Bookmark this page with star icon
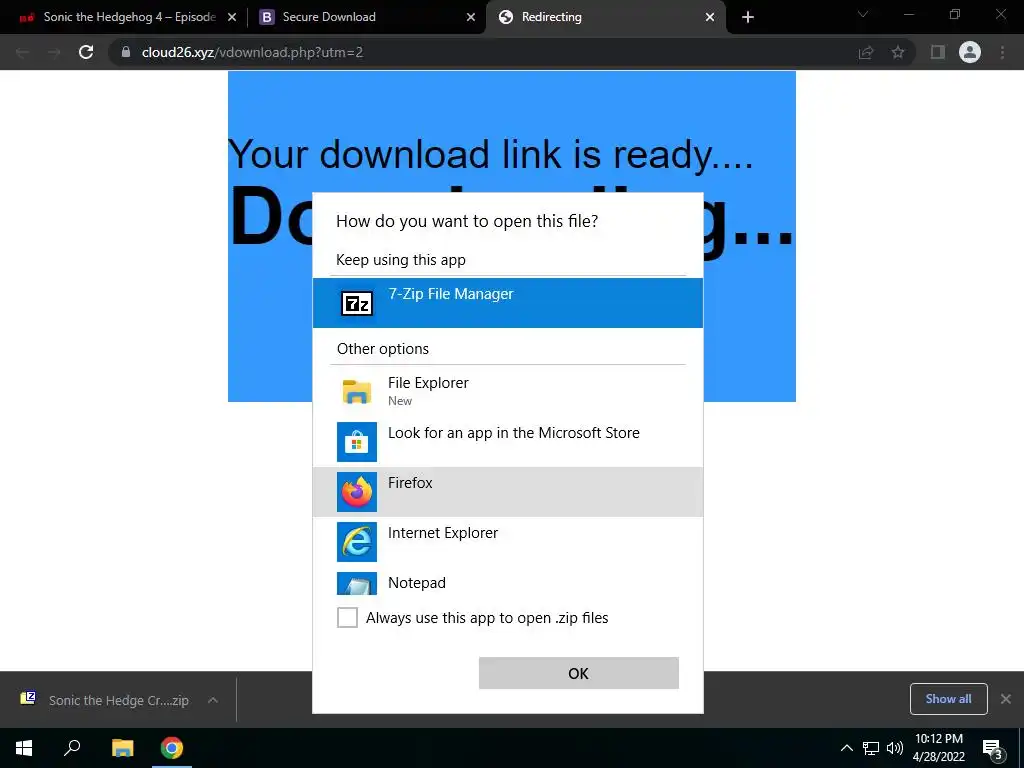This screenshot has width=1024, height=768. click(898, 52)
